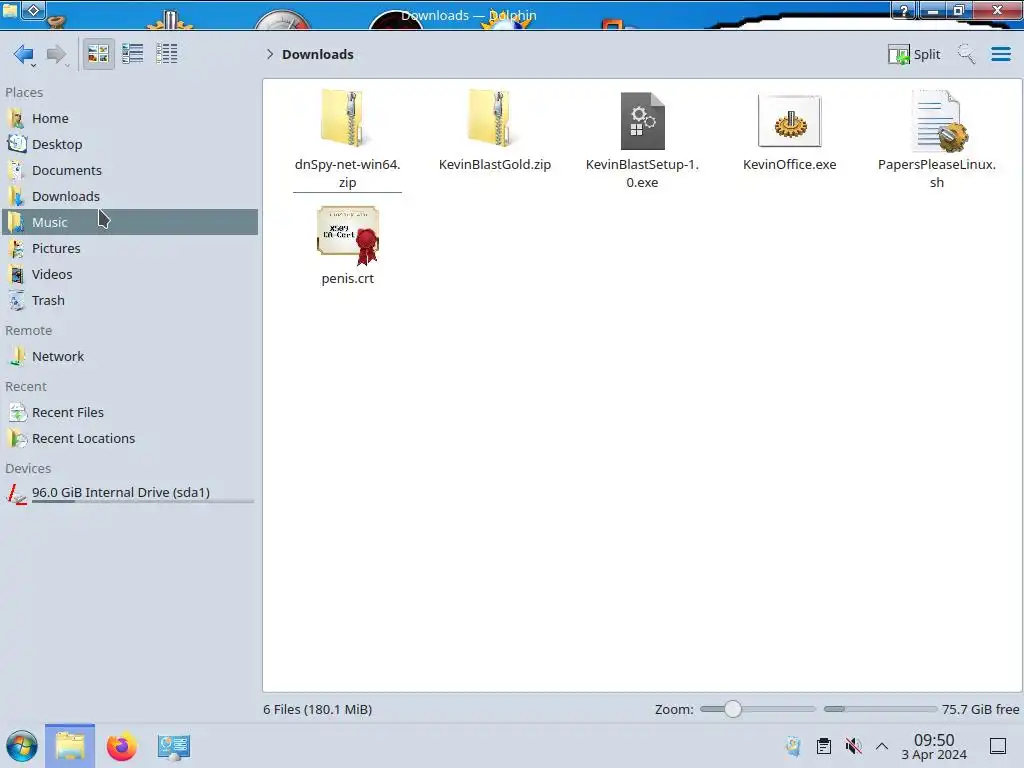The image size is (1024, 768).
Task: Unmute the audio volume tray icon
Action: [853, 746]
